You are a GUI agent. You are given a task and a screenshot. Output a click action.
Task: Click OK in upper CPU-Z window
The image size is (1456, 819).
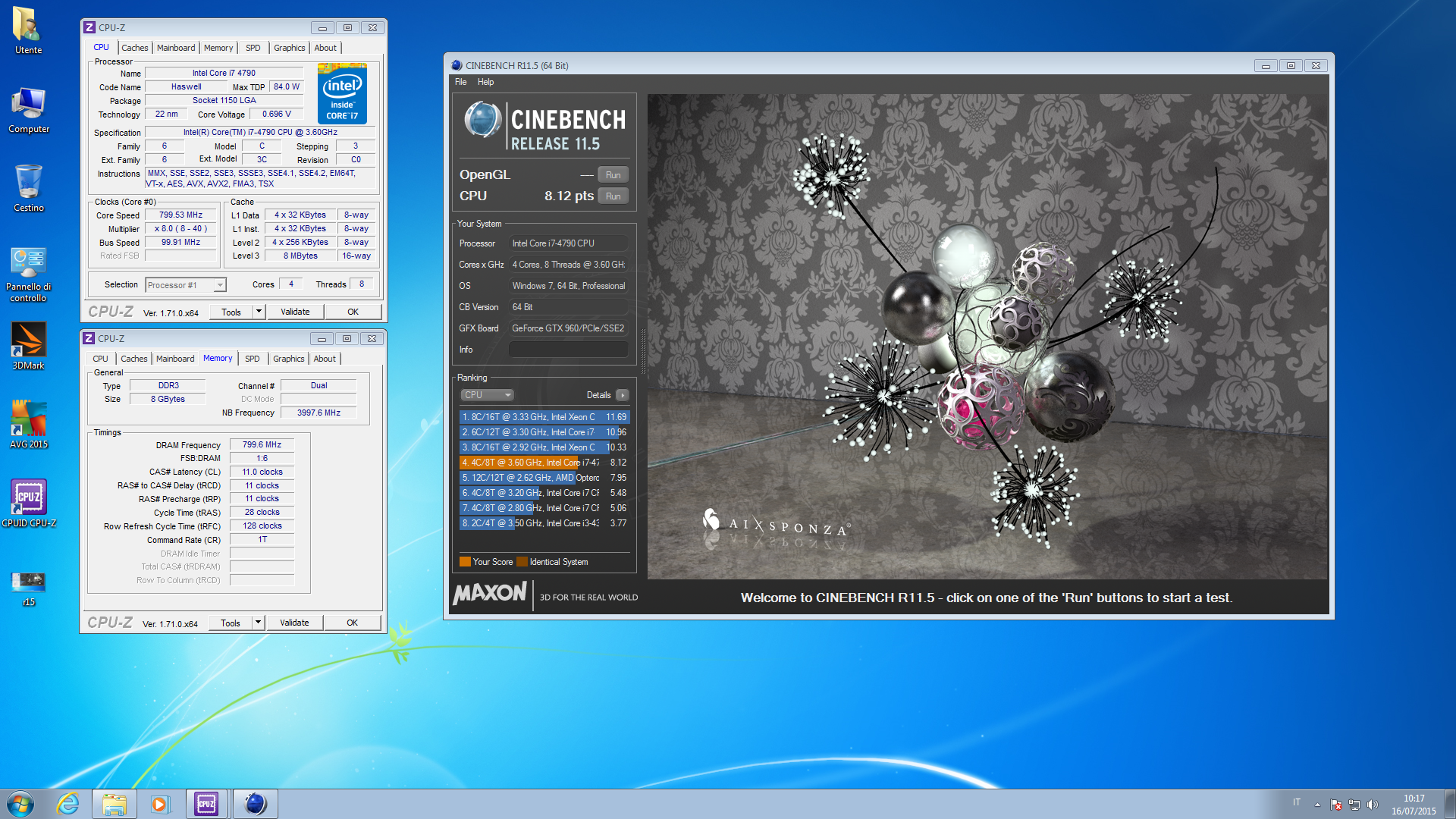coord(353,312)
